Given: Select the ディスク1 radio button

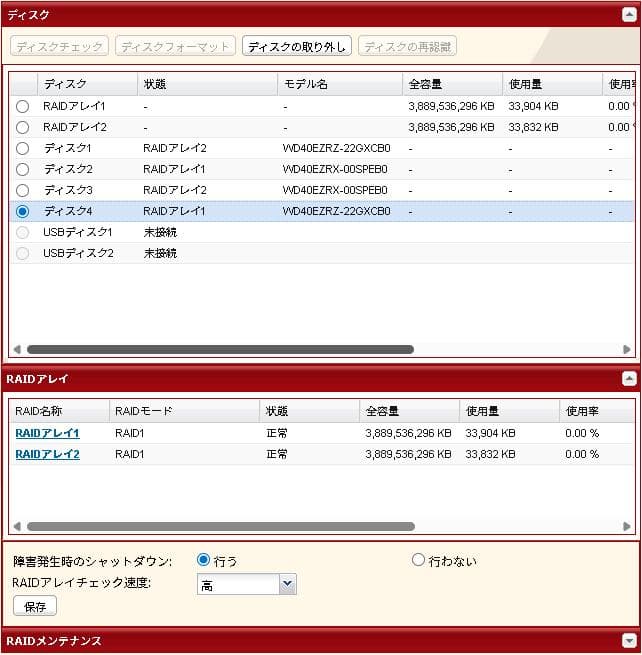Looking at the screenshot, I should coord(23,148).
